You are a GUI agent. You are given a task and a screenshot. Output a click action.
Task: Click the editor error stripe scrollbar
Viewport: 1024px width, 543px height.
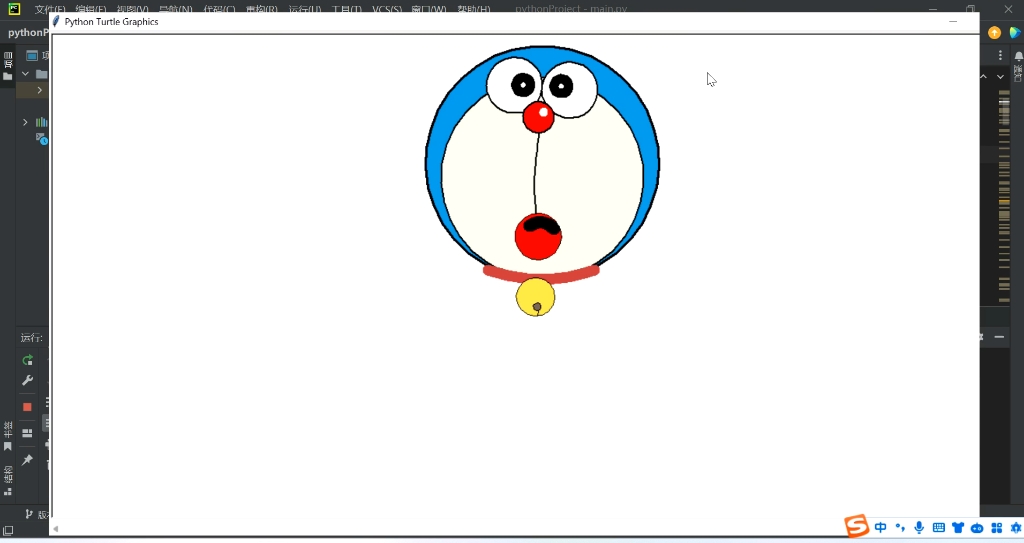coord(1004,196)
